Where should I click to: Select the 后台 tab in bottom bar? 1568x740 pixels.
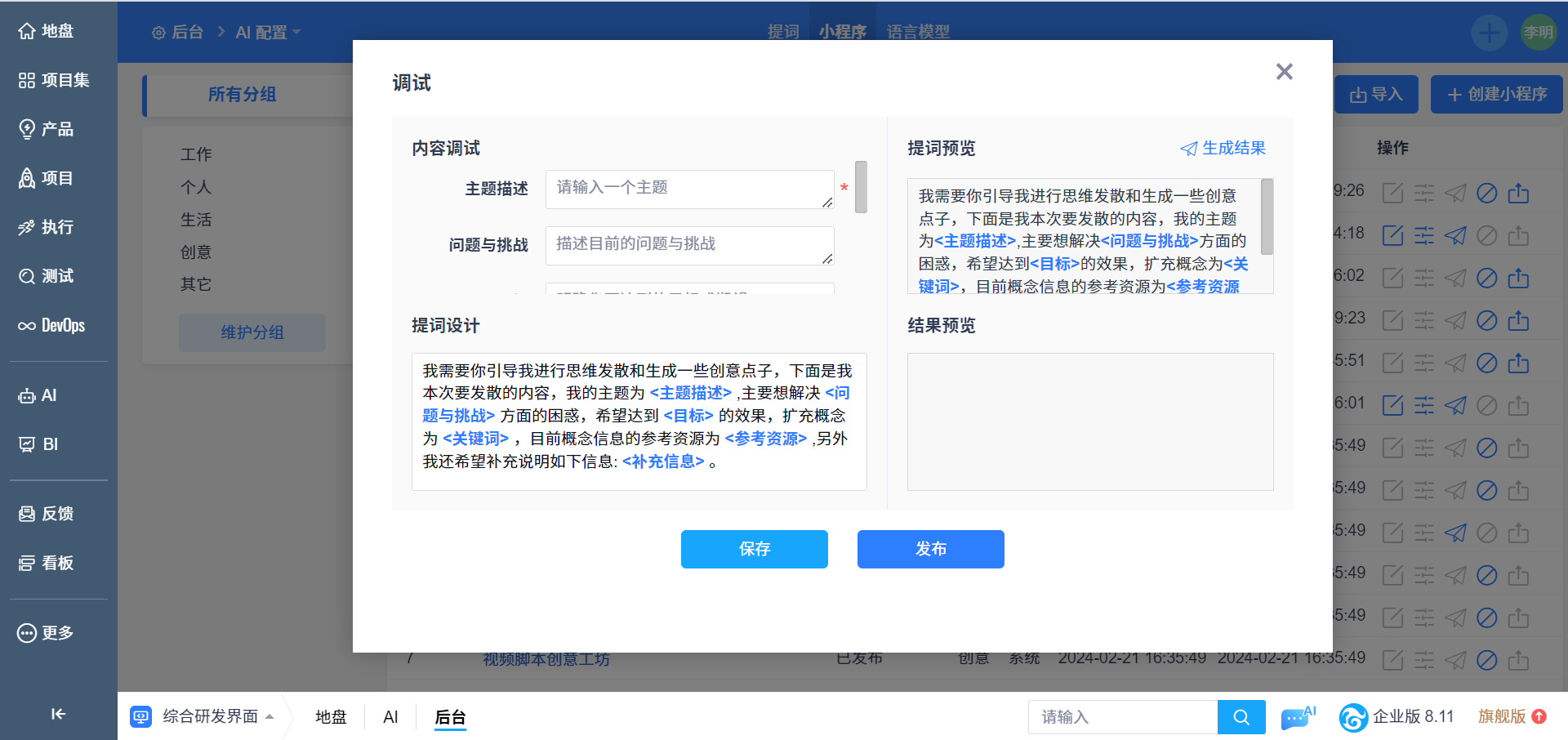point(450,716)
